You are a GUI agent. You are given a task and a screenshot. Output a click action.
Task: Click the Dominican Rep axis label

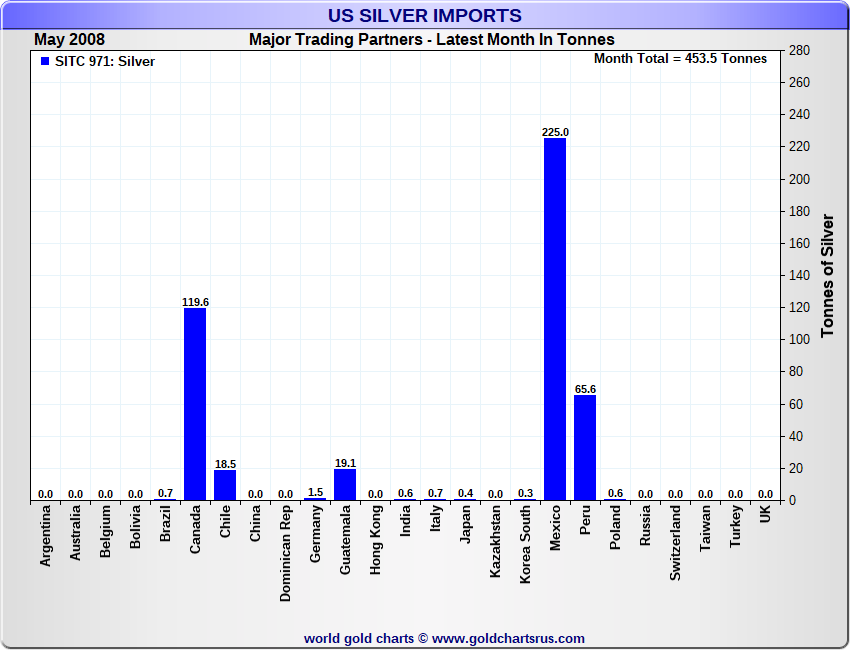coord(286,554)
